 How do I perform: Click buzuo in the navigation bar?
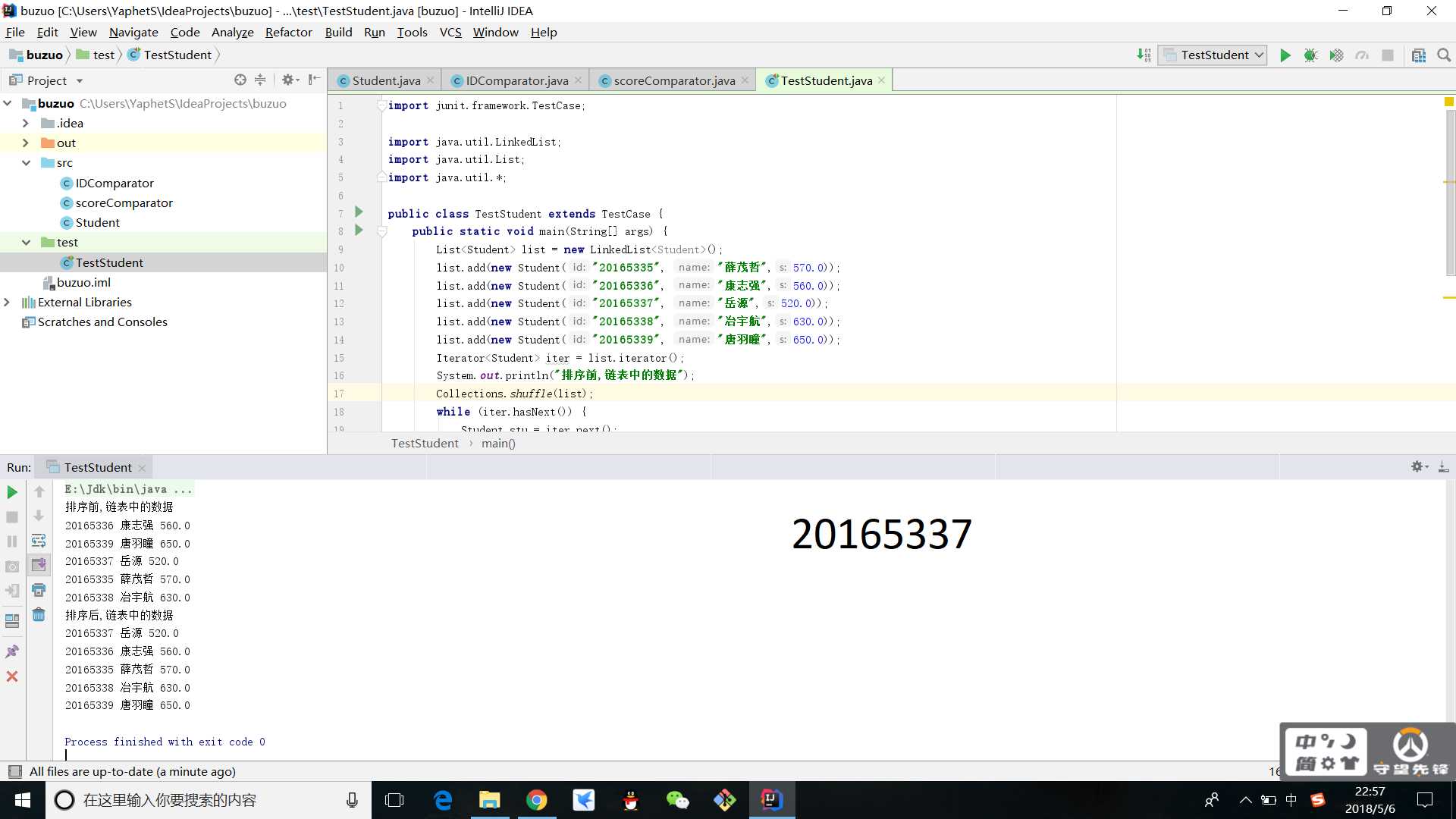36,55
